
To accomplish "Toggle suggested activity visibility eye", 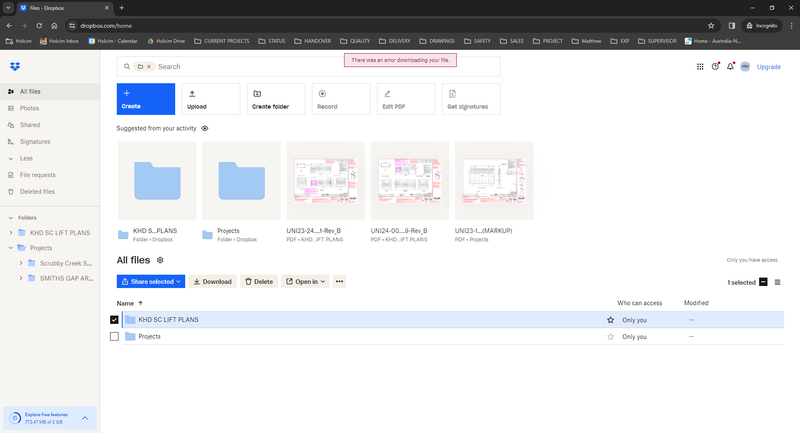I will 205,129.
